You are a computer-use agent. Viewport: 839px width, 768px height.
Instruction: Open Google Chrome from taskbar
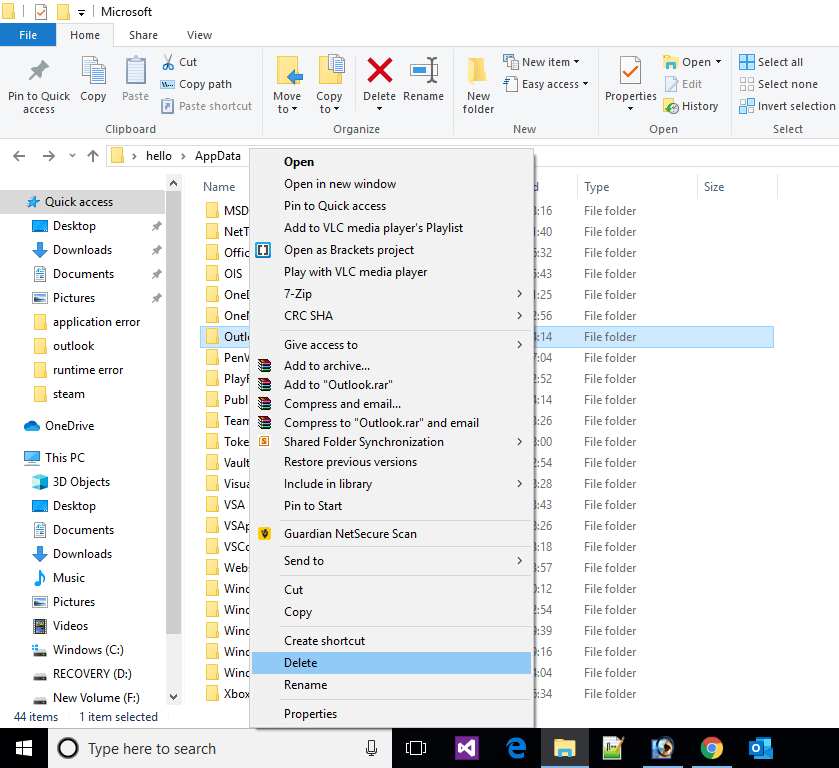pyautogui.click(x=711, y=748)
